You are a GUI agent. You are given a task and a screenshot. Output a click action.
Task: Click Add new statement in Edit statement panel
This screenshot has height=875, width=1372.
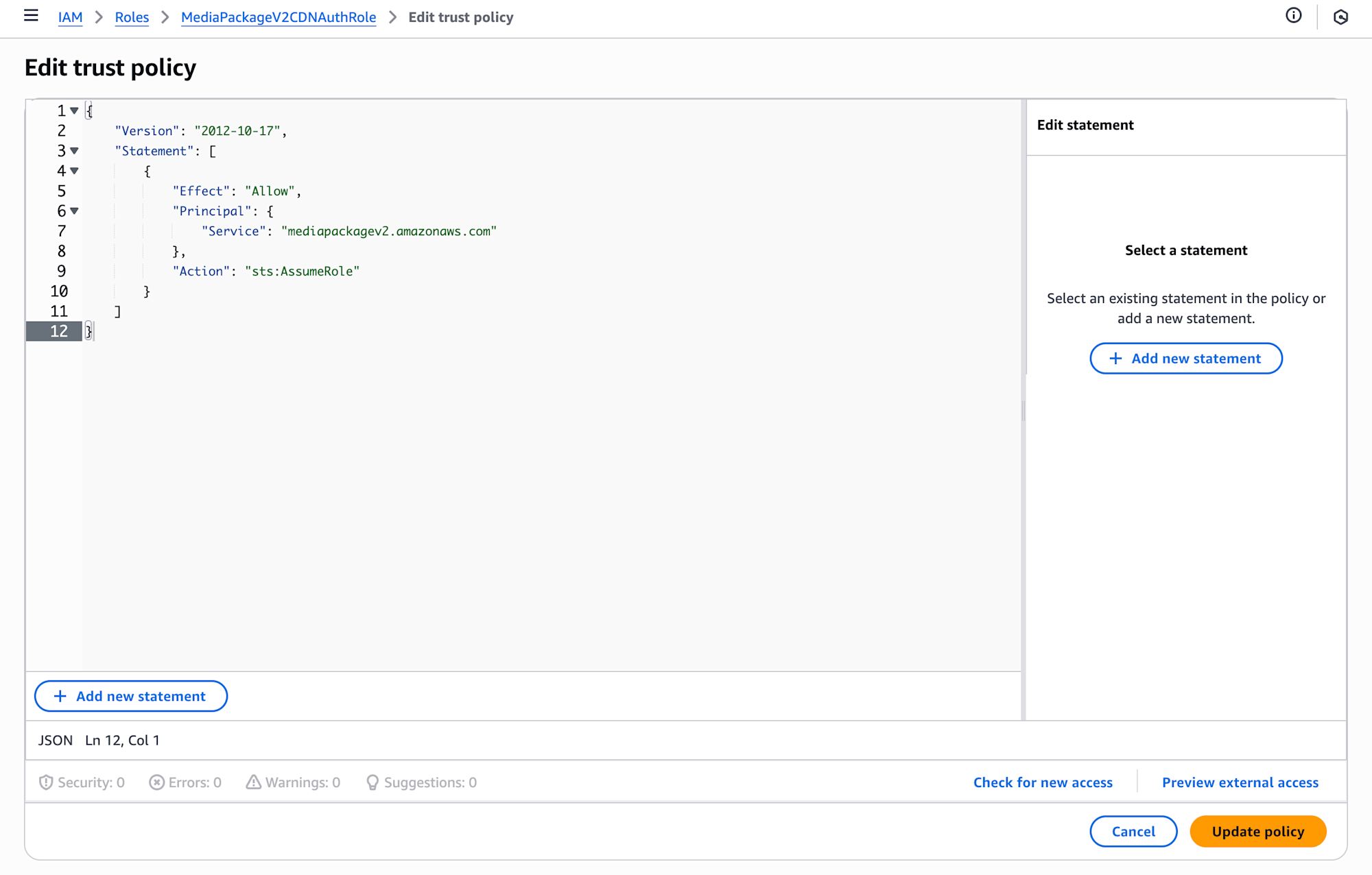[x=1185, y=359]
